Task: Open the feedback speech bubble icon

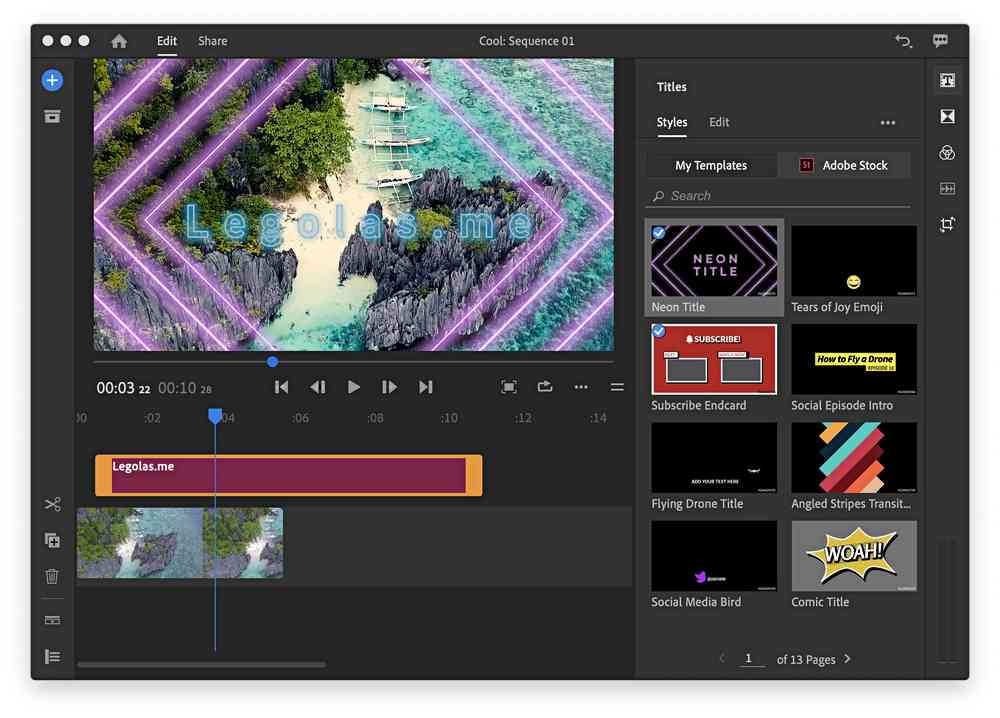Action: 940,41
